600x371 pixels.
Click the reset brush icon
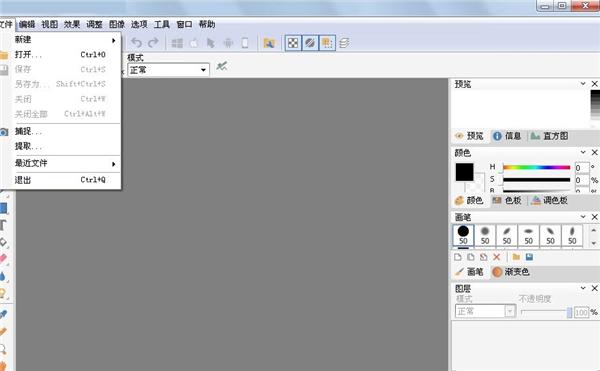[484, 257]
